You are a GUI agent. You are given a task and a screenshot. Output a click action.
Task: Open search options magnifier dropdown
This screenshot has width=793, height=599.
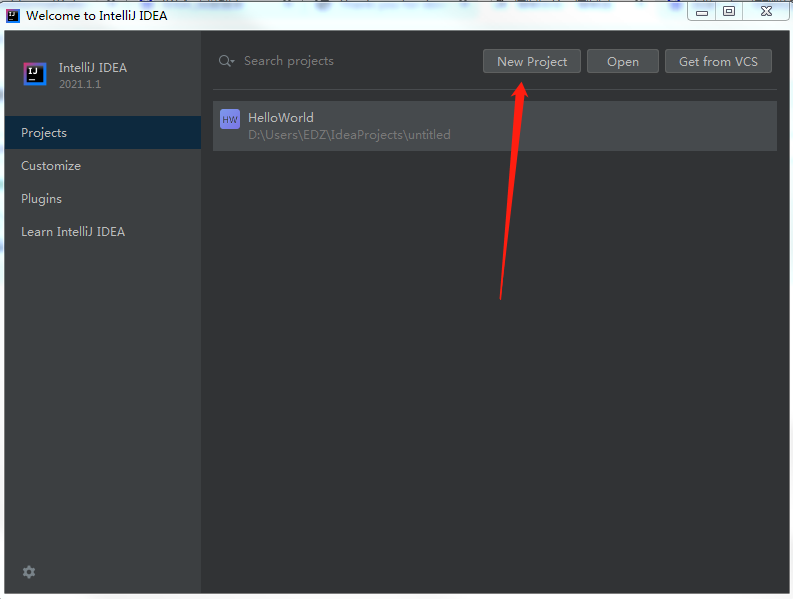click(x=226, y=61)
